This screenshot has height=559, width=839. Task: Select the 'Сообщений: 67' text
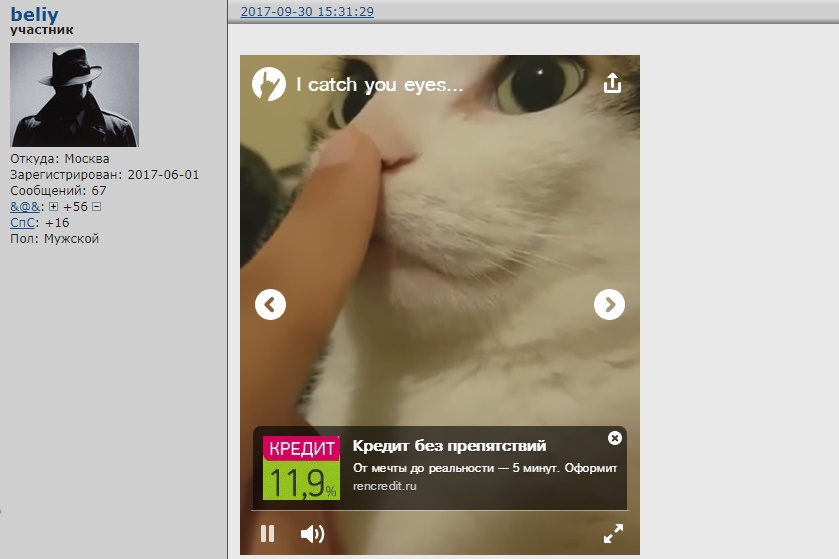[x=58, y=190]
